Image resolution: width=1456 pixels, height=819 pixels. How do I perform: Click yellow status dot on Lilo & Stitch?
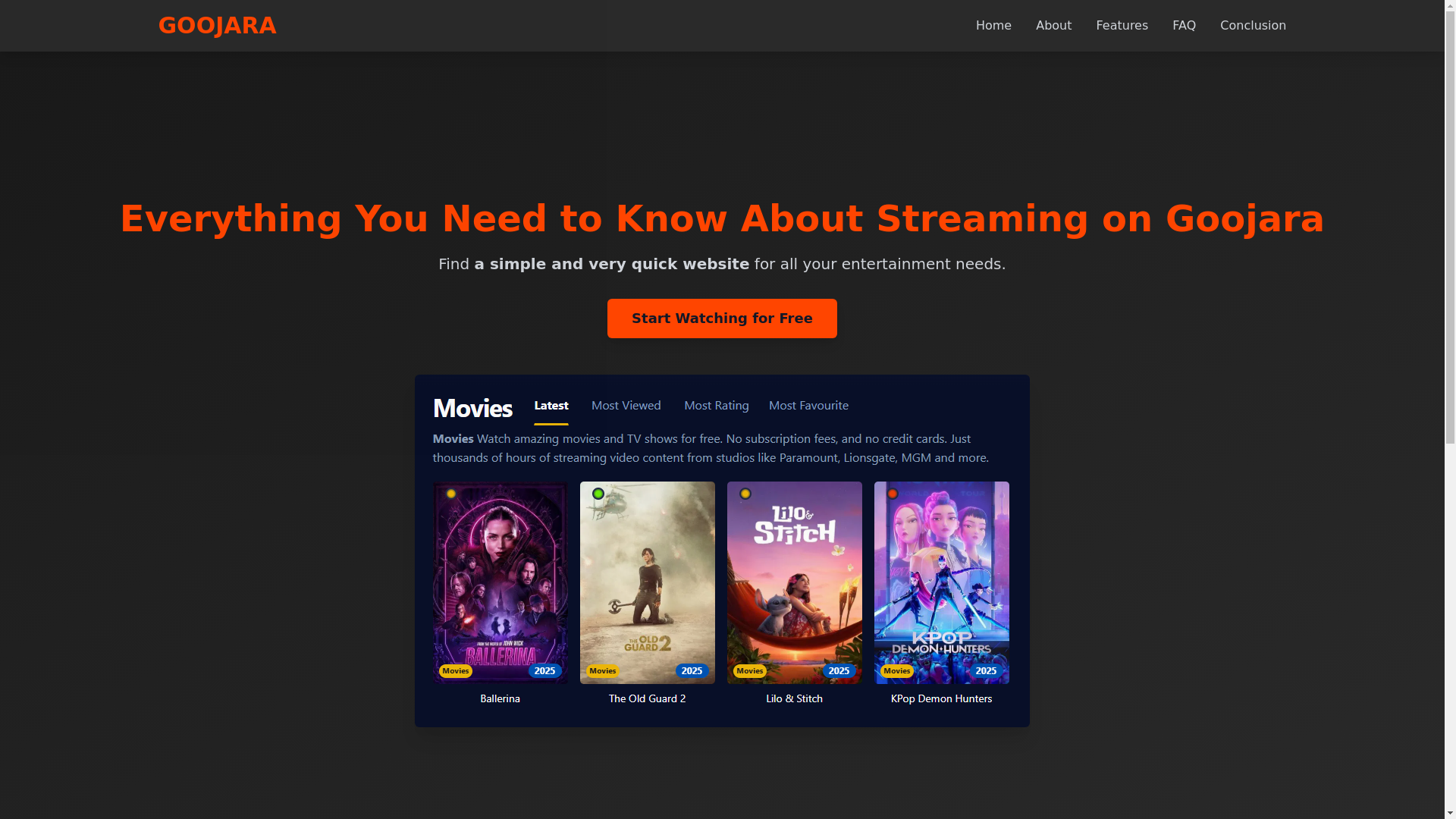click(x=745, y=494)
